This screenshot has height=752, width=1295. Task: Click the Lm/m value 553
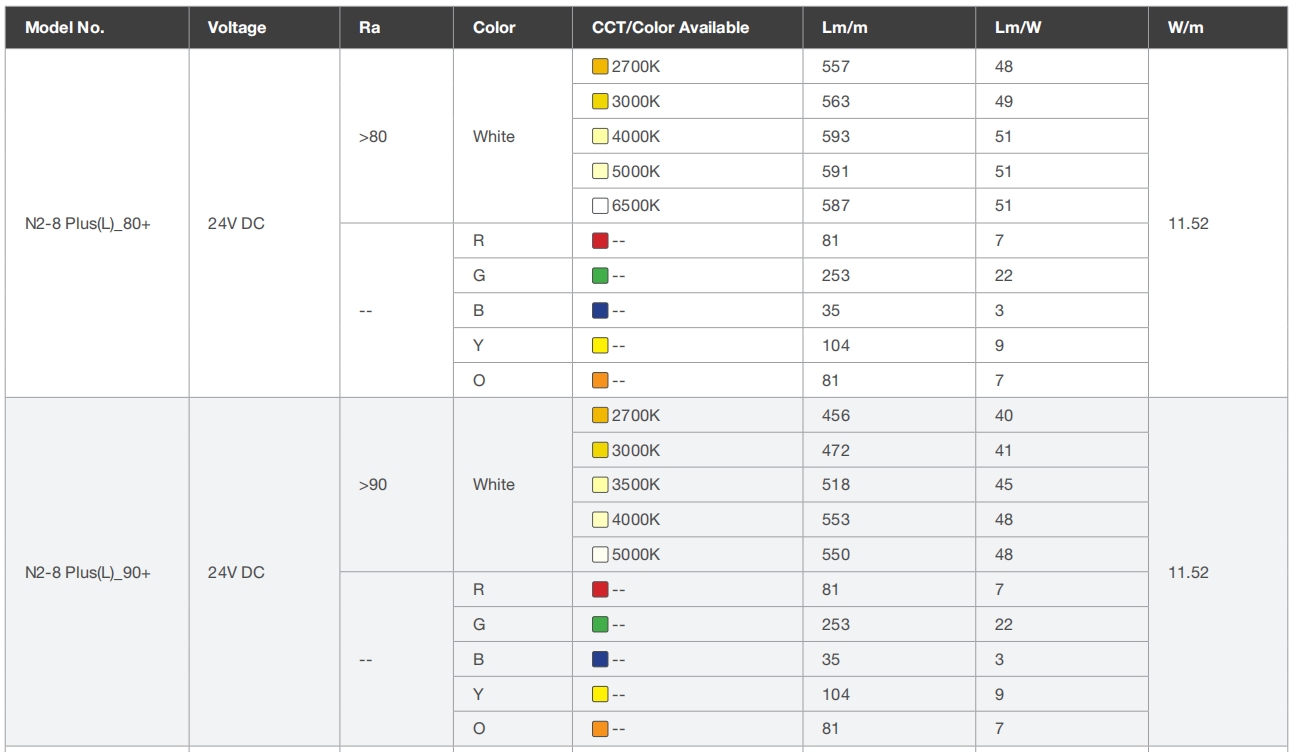835,520
